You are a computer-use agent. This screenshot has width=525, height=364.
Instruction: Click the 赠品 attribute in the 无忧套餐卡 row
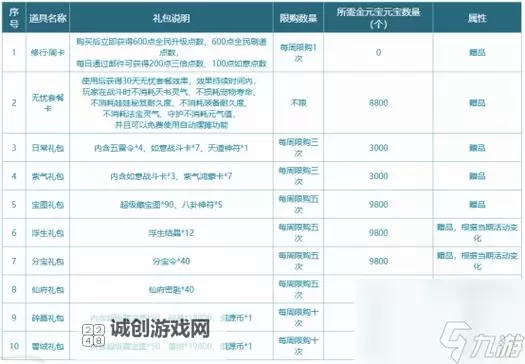coord(477,102)
